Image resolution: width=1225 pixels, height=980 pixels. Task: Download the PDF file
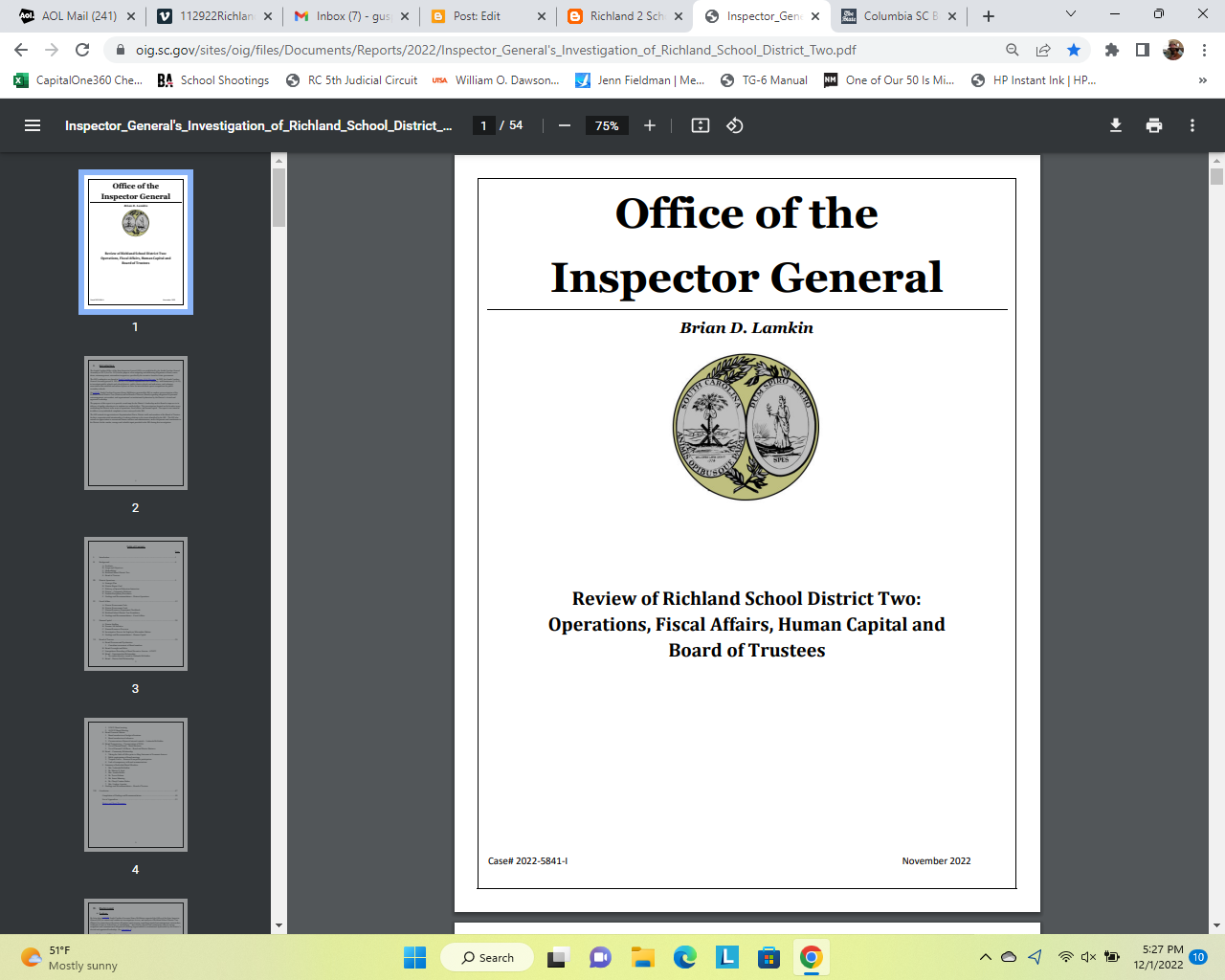click(x=1116, y=125)
